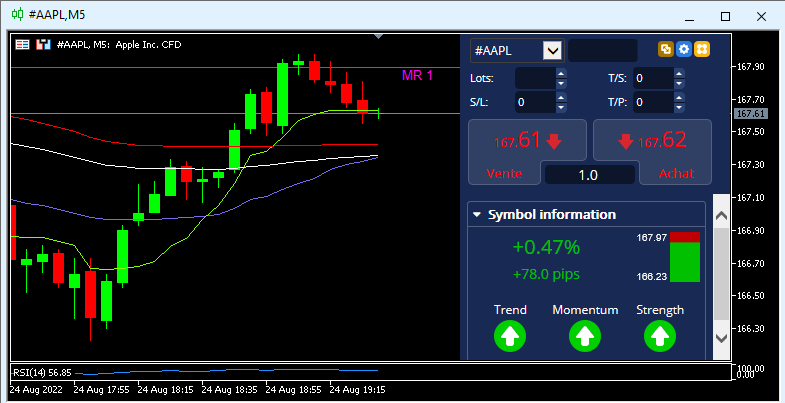Click the 1.0 volume field
The width and height of the screenshot is (785, 403).
(589, 175)
